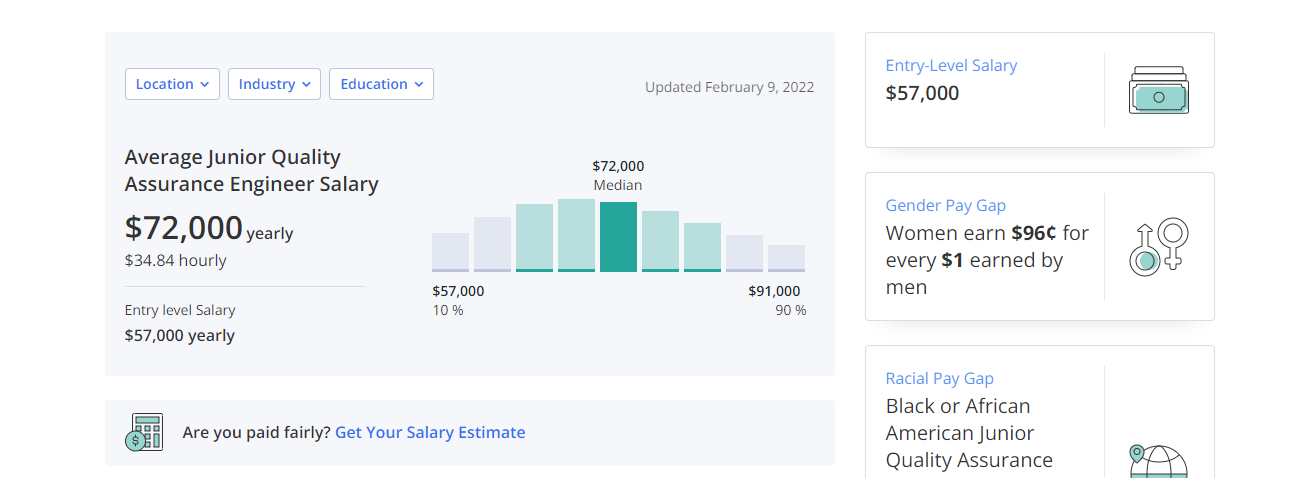This screenshot has height=478, width=1301.
Task: Select the light teal bar just right of median
Action: (660, 241)
